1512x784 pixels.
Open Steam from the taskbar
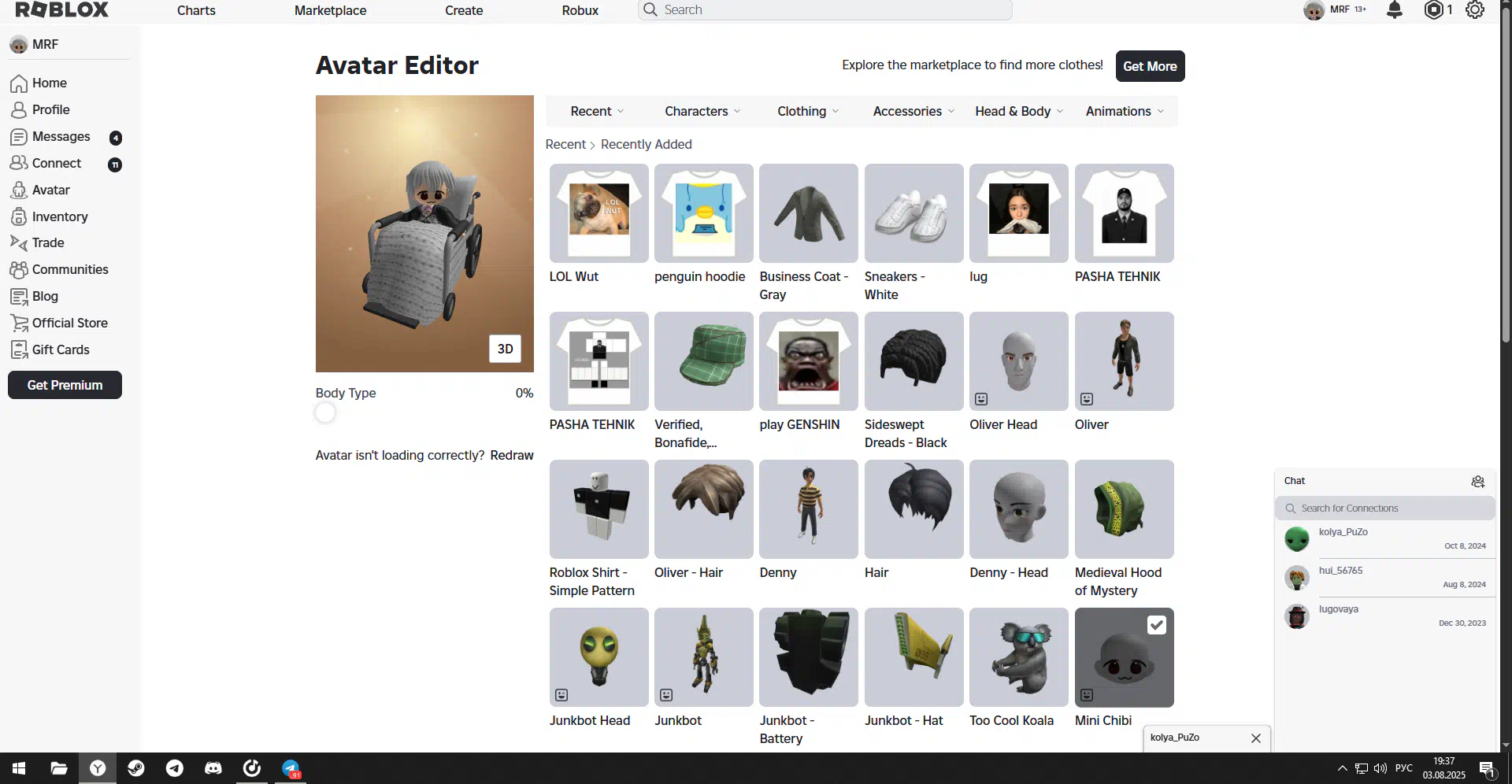pyautogui.click(x=136, y=768)
